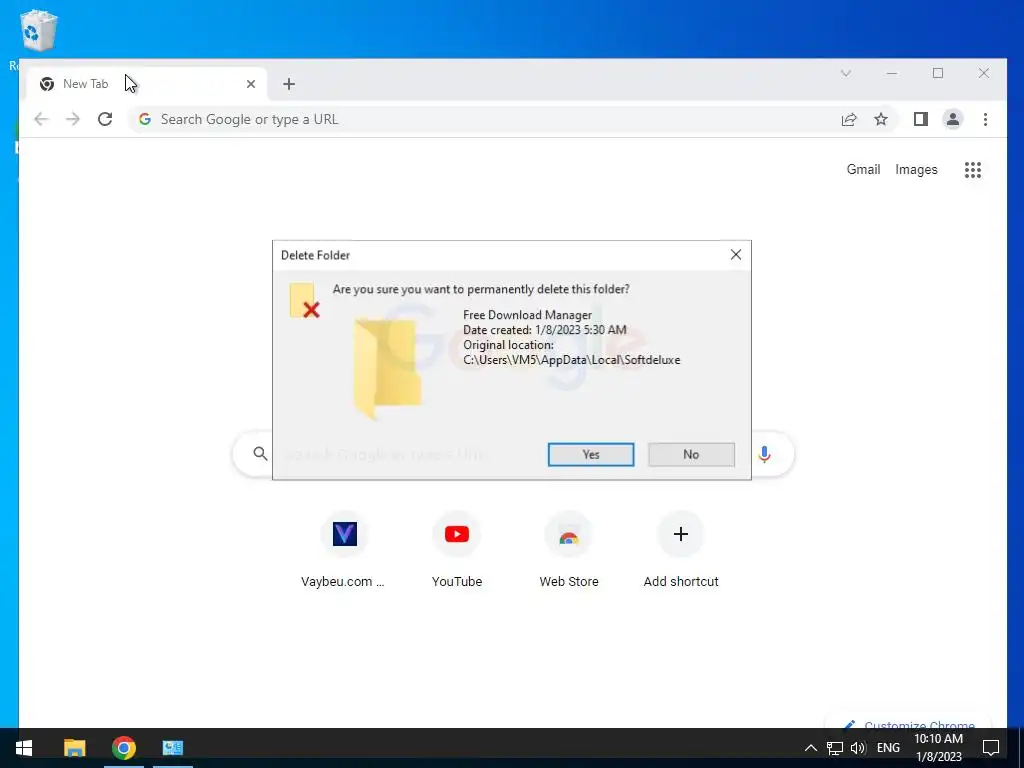Open Web Store shortcut
This screenshot has width=1024, height=768.
pos(568,550)
